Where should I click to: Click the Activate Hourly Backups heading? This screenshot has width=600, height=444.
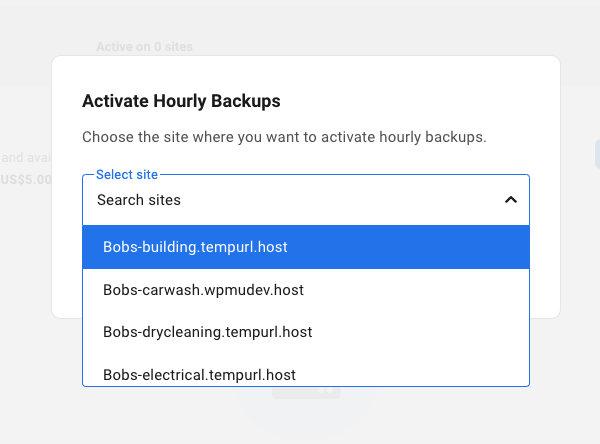(x=181, y=101)
